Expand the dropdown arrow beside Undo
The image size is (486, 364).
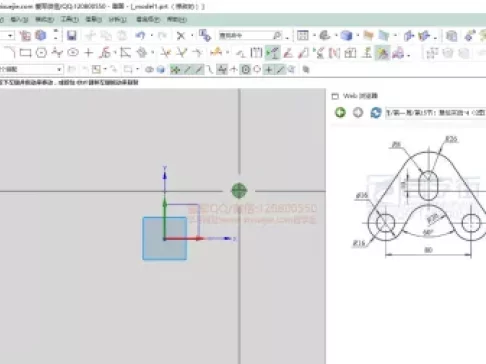(152, 35)
